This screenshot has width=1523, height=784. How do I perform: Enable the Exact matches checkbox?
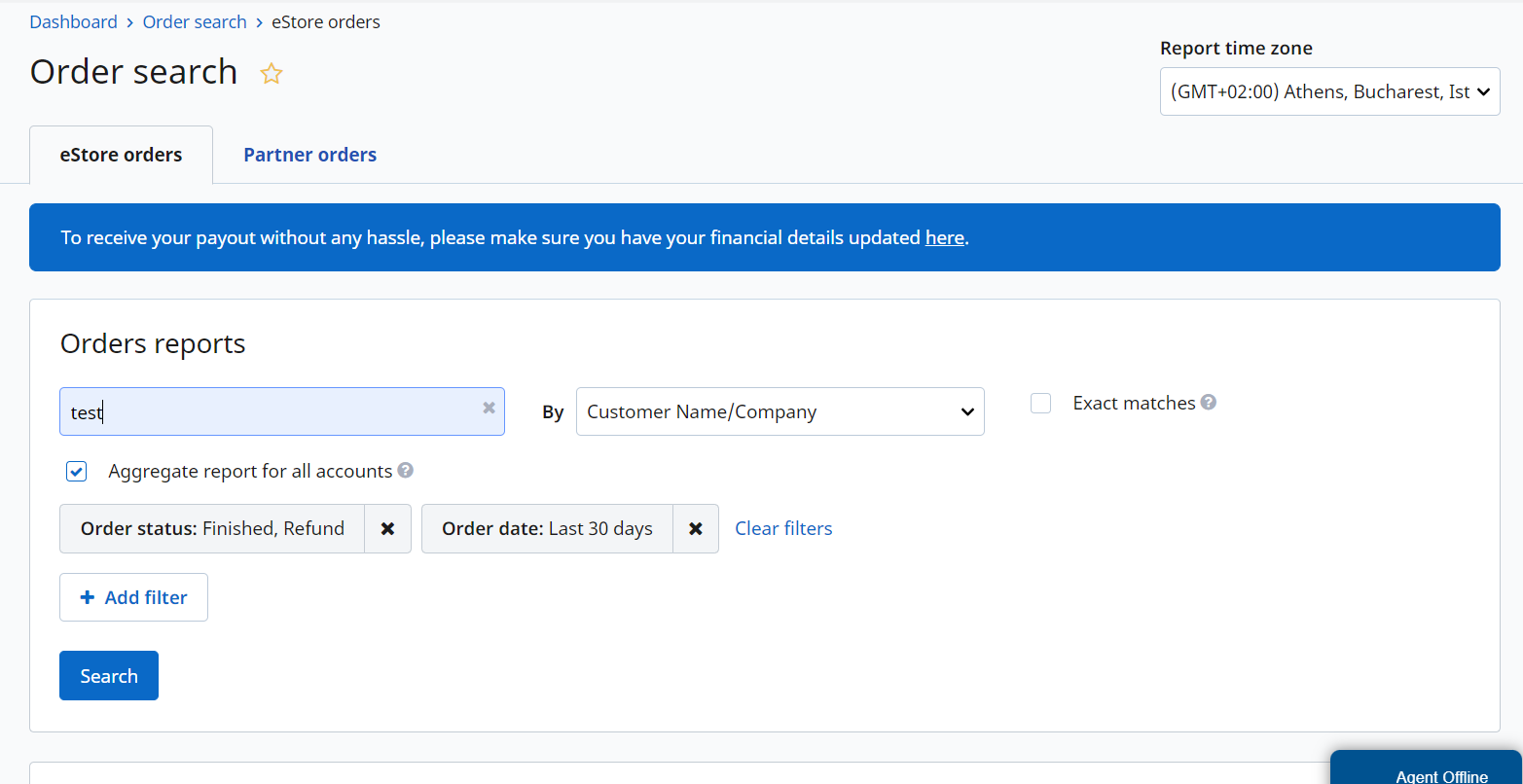tap(1040, 403)
